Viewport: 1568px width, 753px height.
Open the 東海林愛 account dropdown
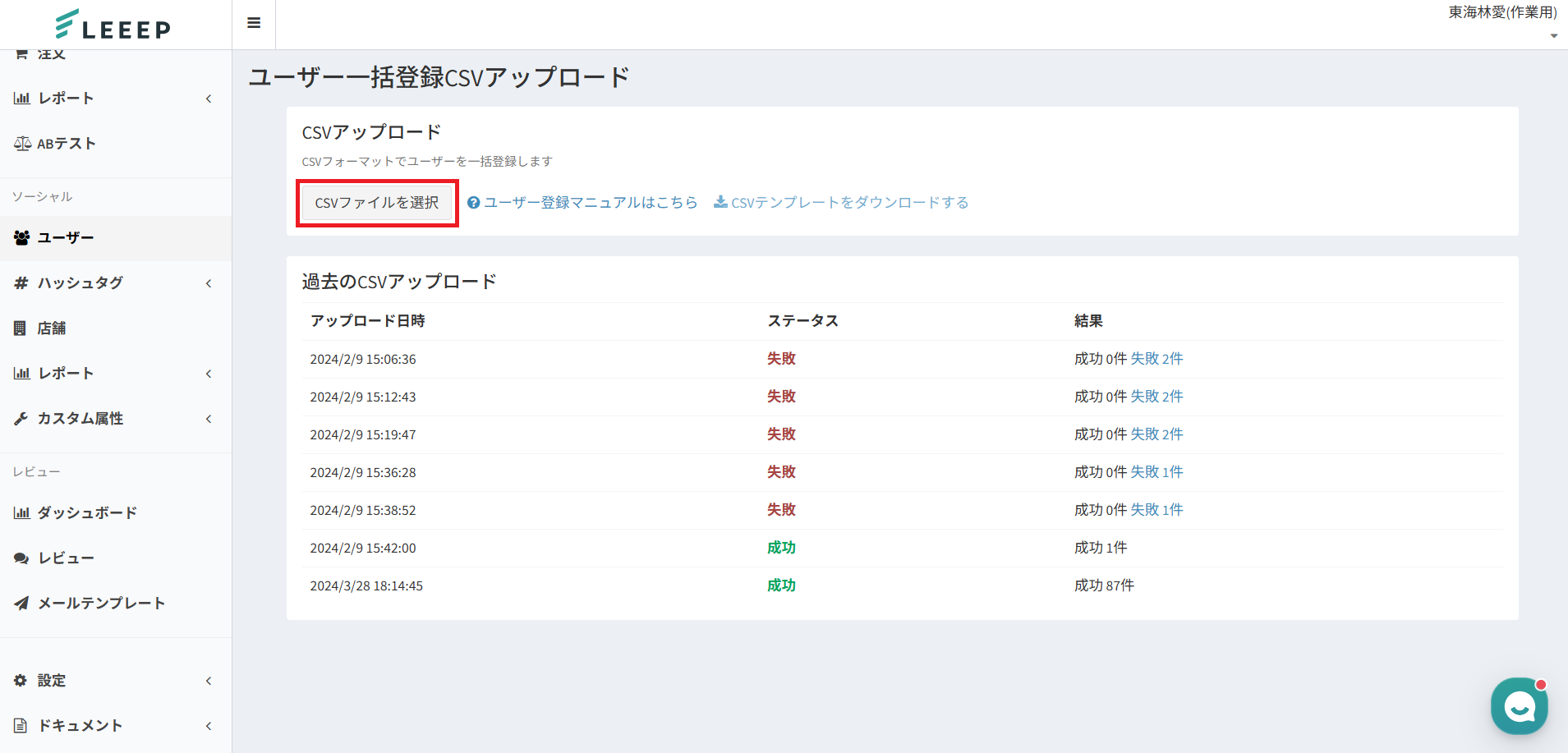pyautogui.click(x=1502, y=21)
